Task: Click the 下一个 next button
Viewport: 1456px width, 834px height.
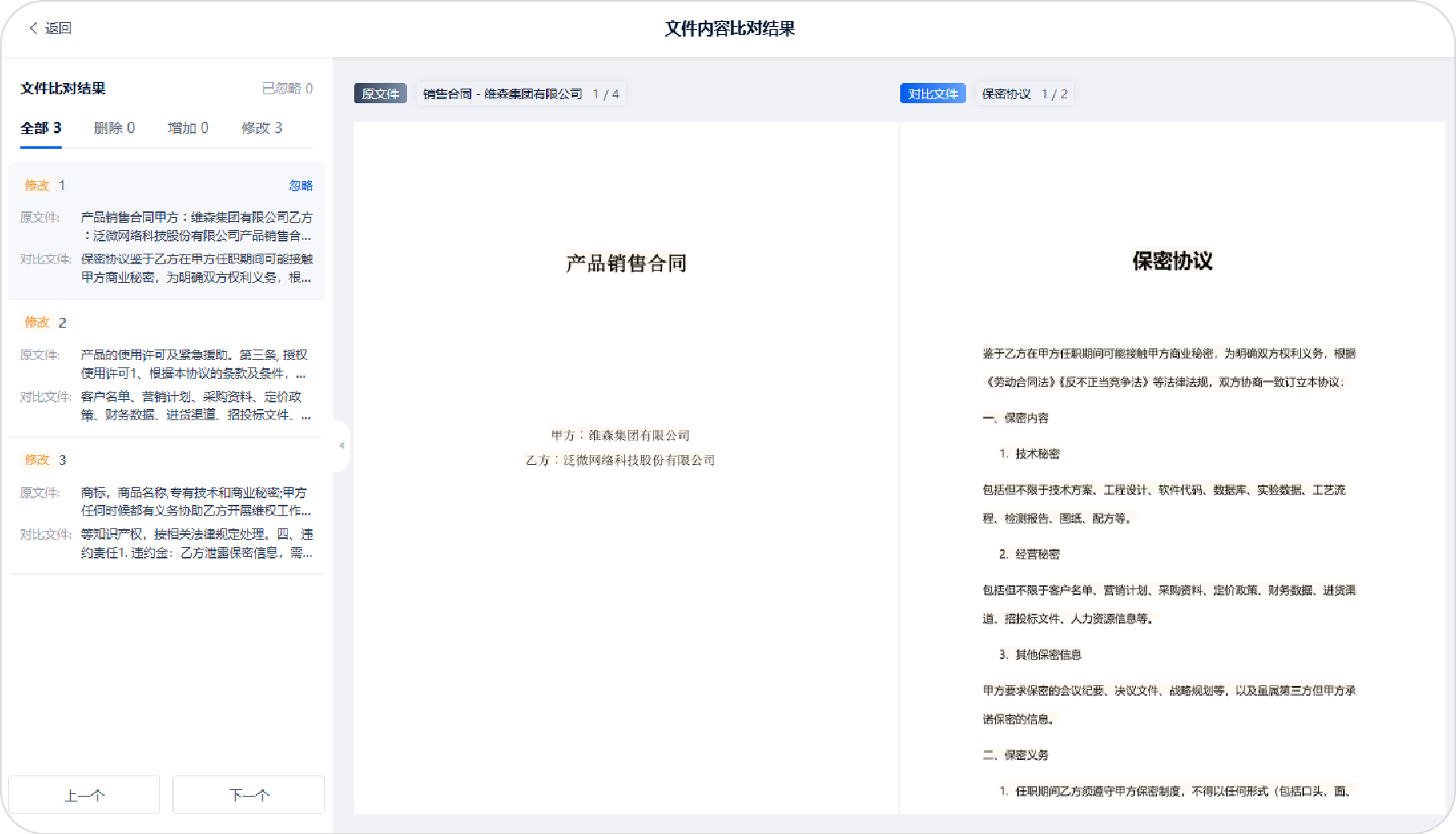Action: [x=249, y=795]
